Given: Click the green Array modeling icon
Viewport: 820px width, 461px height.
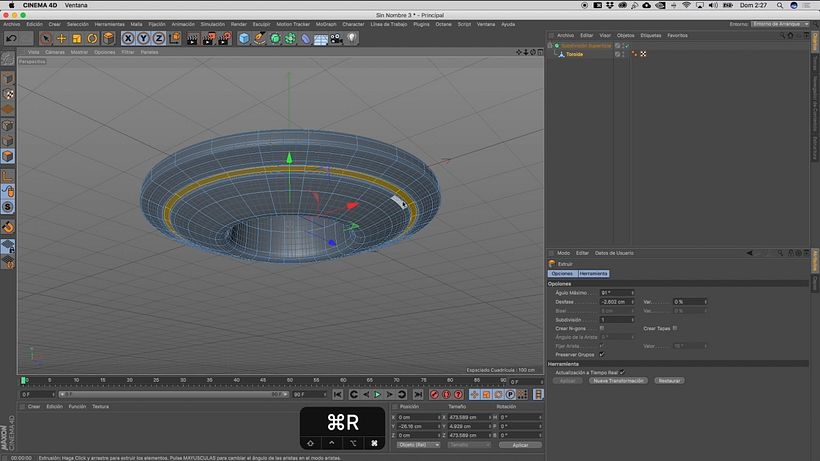Looking at the screenshot, I should (290, 38).
